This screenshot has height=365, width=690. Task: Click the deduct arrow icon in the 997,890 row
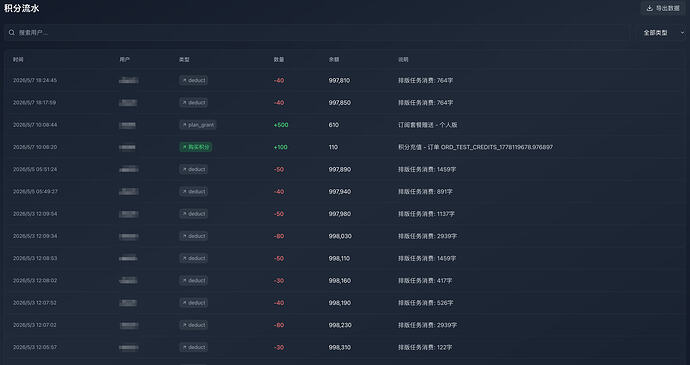[x=184, y=170]
